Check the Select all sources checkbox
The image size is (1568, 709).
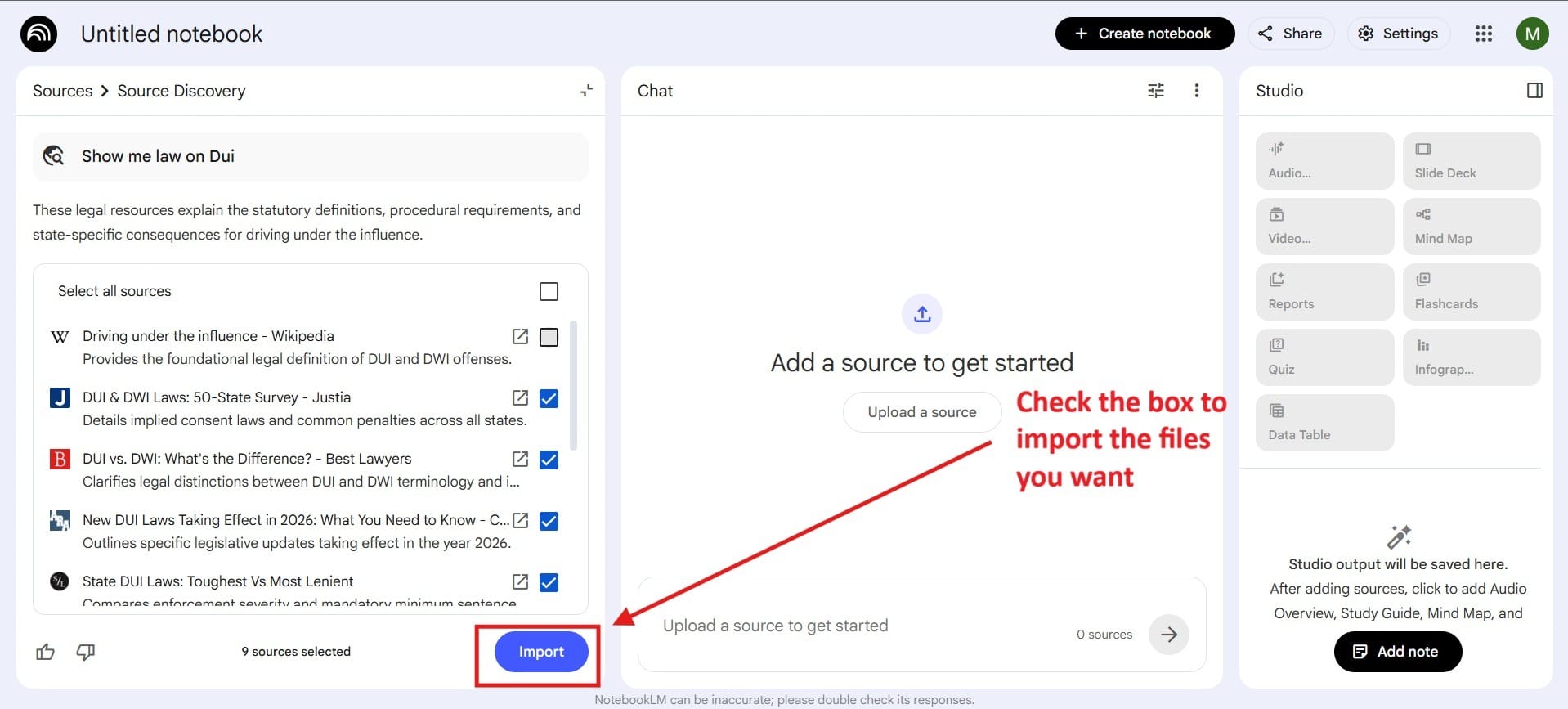coord(549,291)
